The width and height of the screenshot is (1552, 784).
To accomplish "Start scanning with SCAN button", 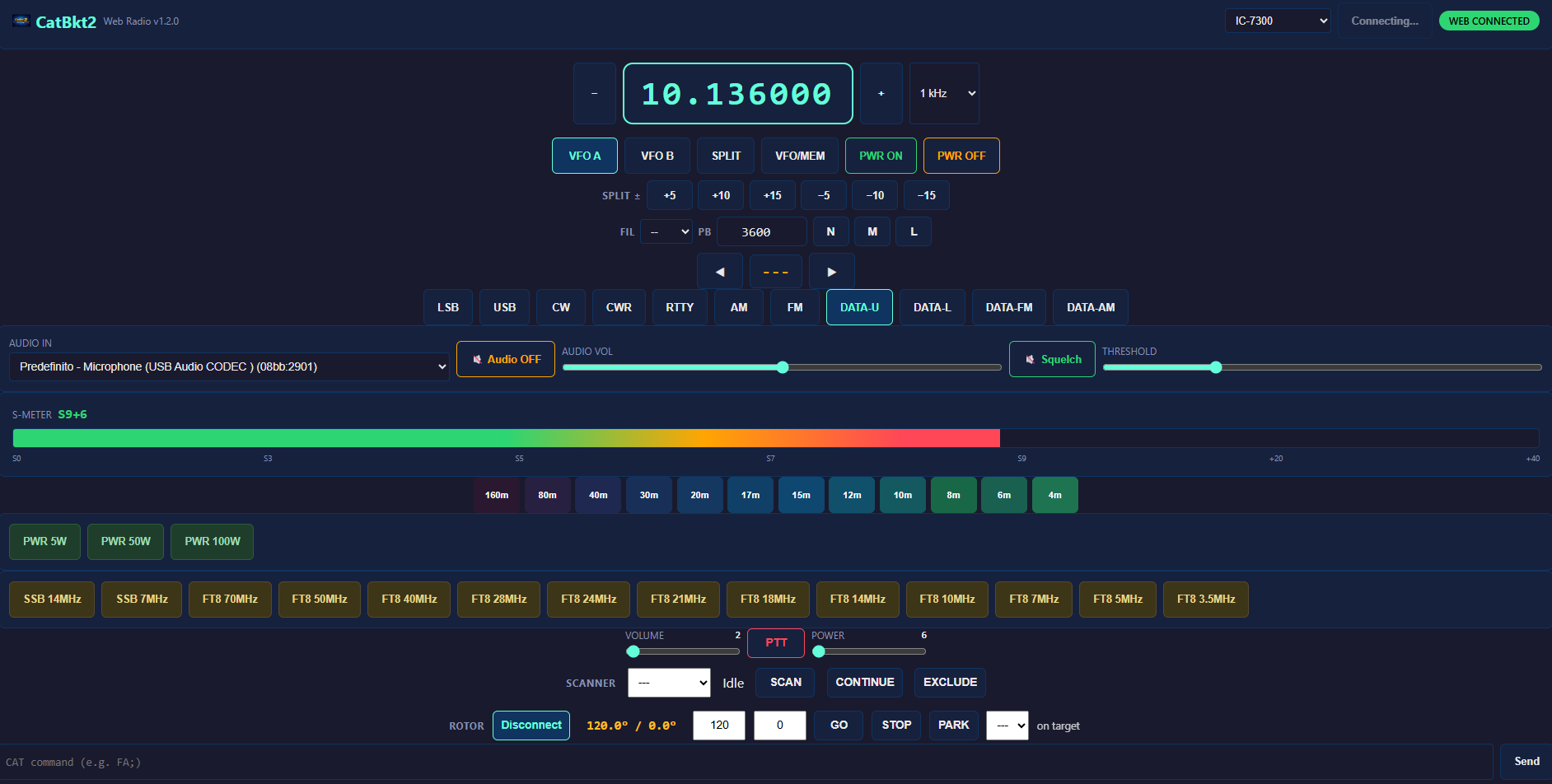I will (x=785, y=682).
